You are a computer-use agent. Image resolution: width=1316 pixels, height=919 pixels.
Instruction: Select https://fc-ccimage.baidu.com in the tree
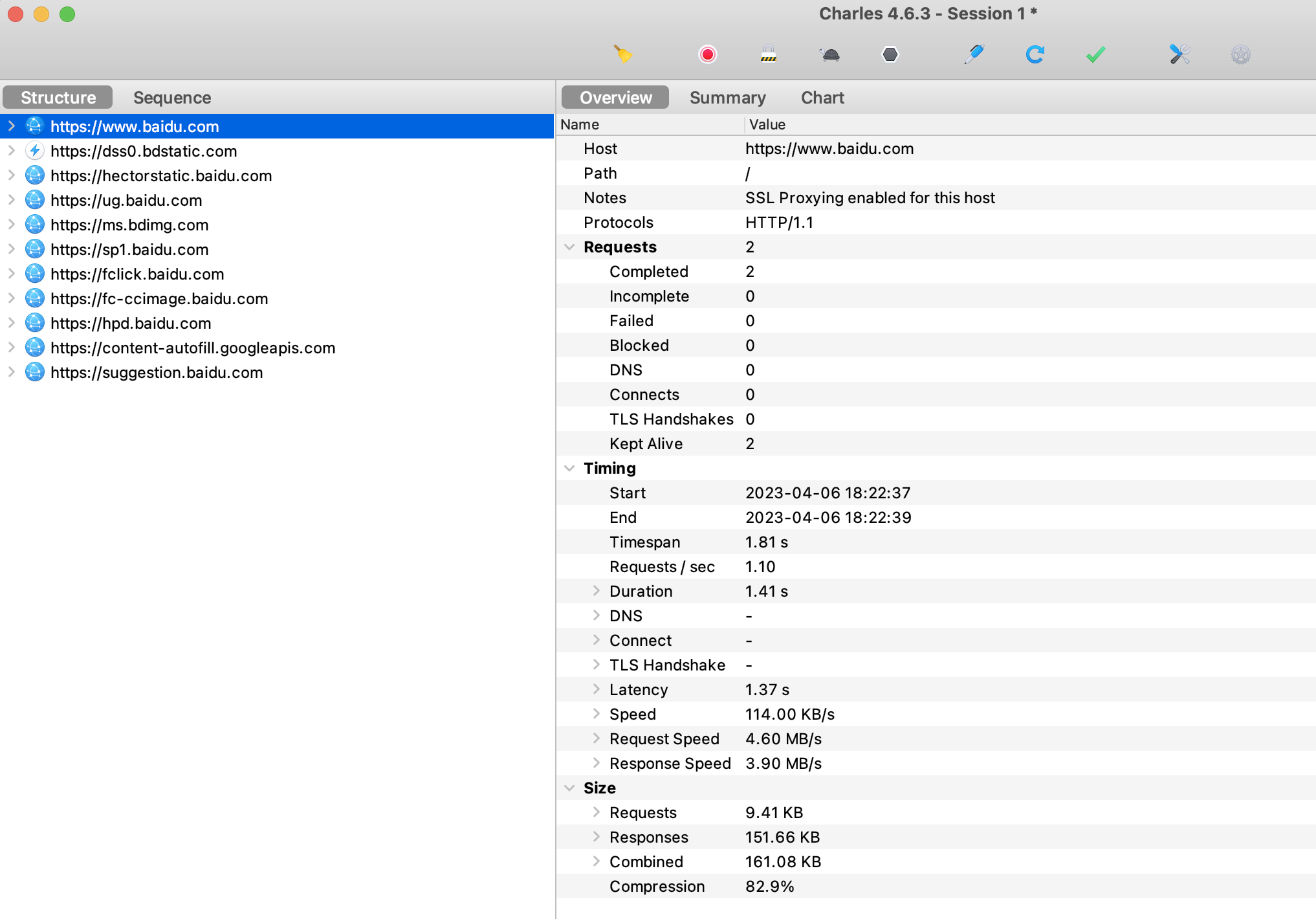(159, 298)
